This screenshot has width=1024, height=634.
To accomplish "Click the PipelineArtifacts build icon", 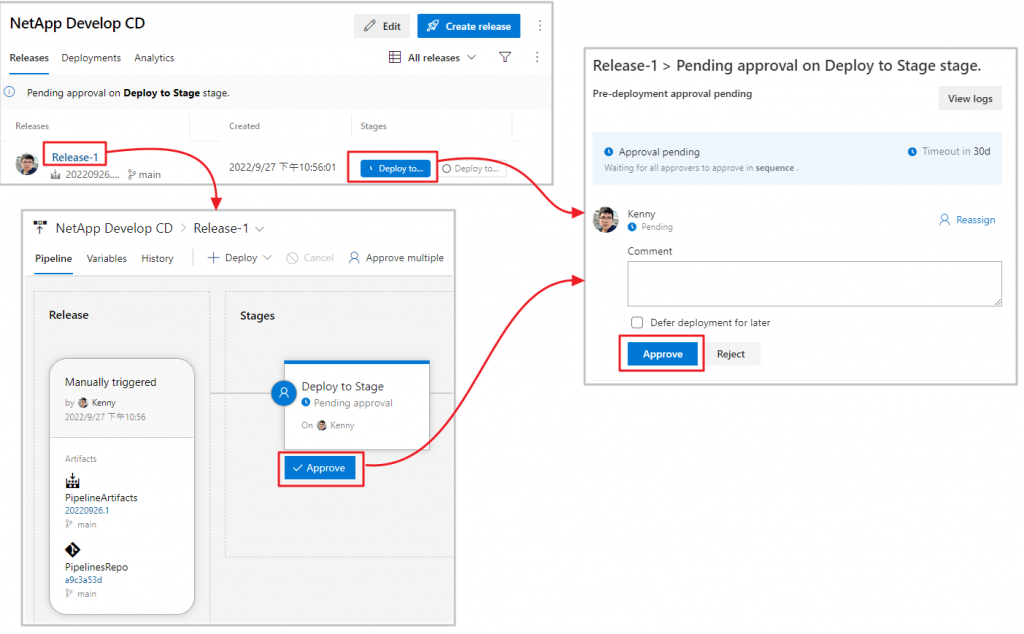I will pos(72,481).
